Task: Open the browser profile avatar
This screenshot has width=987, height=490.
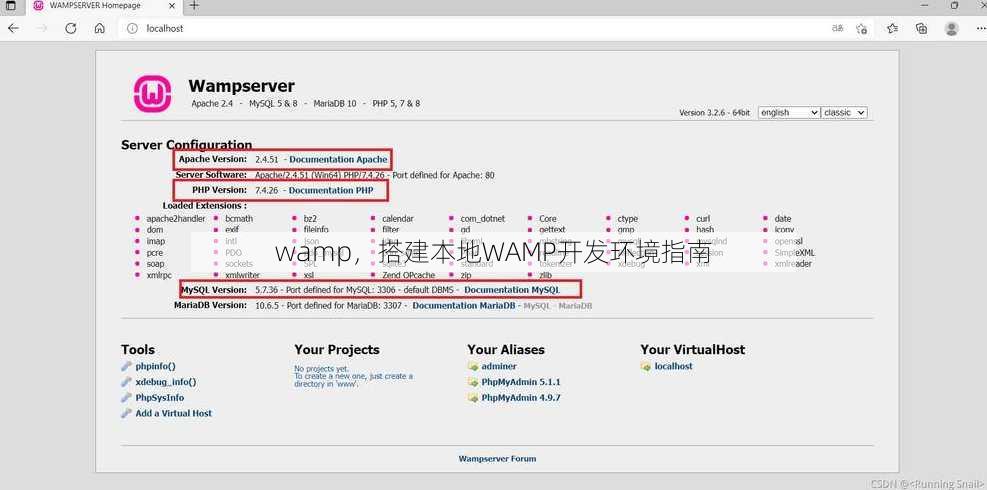Action: pyautogui.click(x=952, y=28)
